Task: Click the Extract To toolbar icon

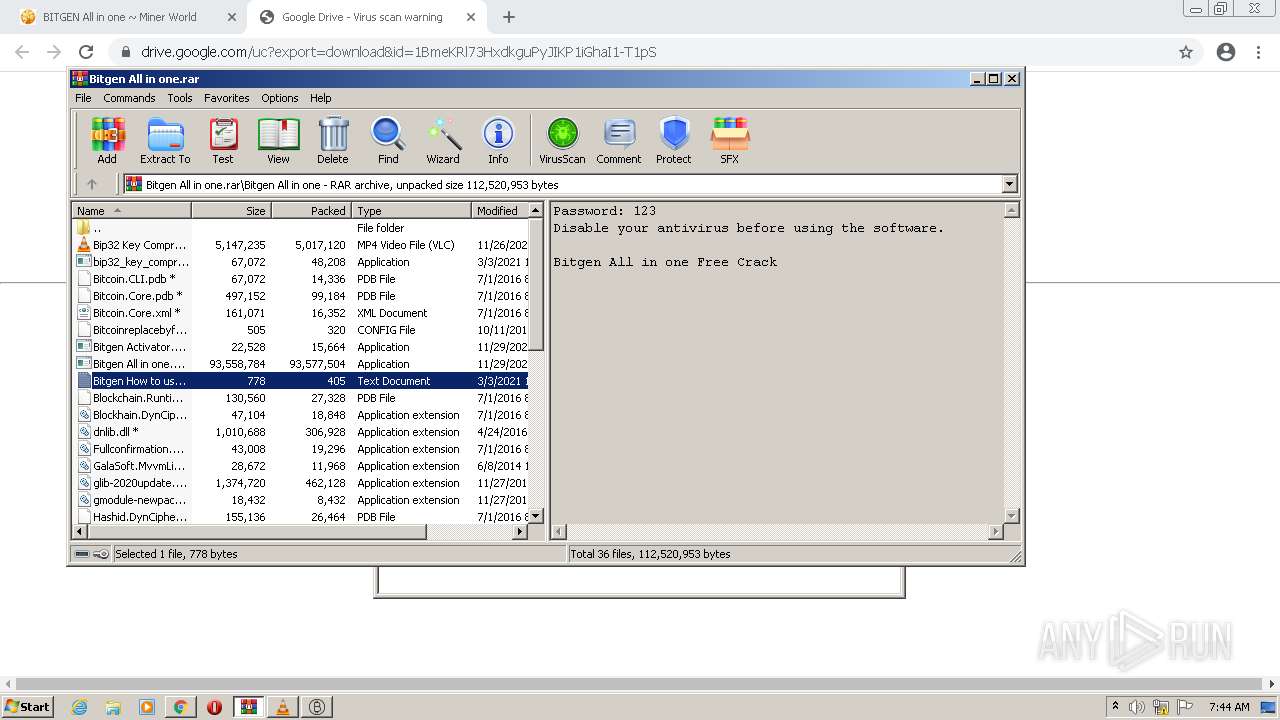Action: (165, 140)
